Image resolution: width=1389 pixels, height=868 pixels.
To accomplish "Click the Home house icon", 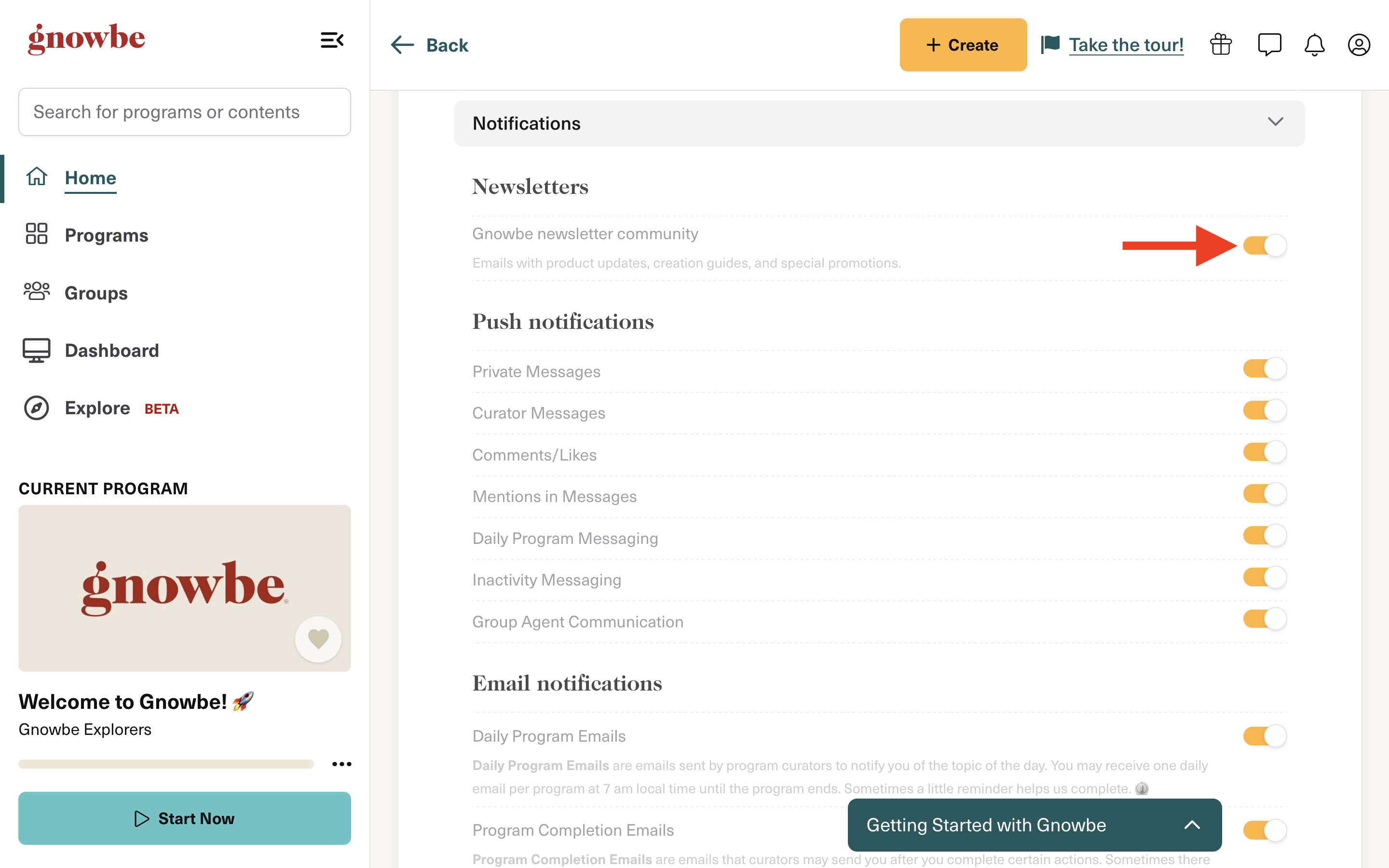I will click(x=36, y=177).
